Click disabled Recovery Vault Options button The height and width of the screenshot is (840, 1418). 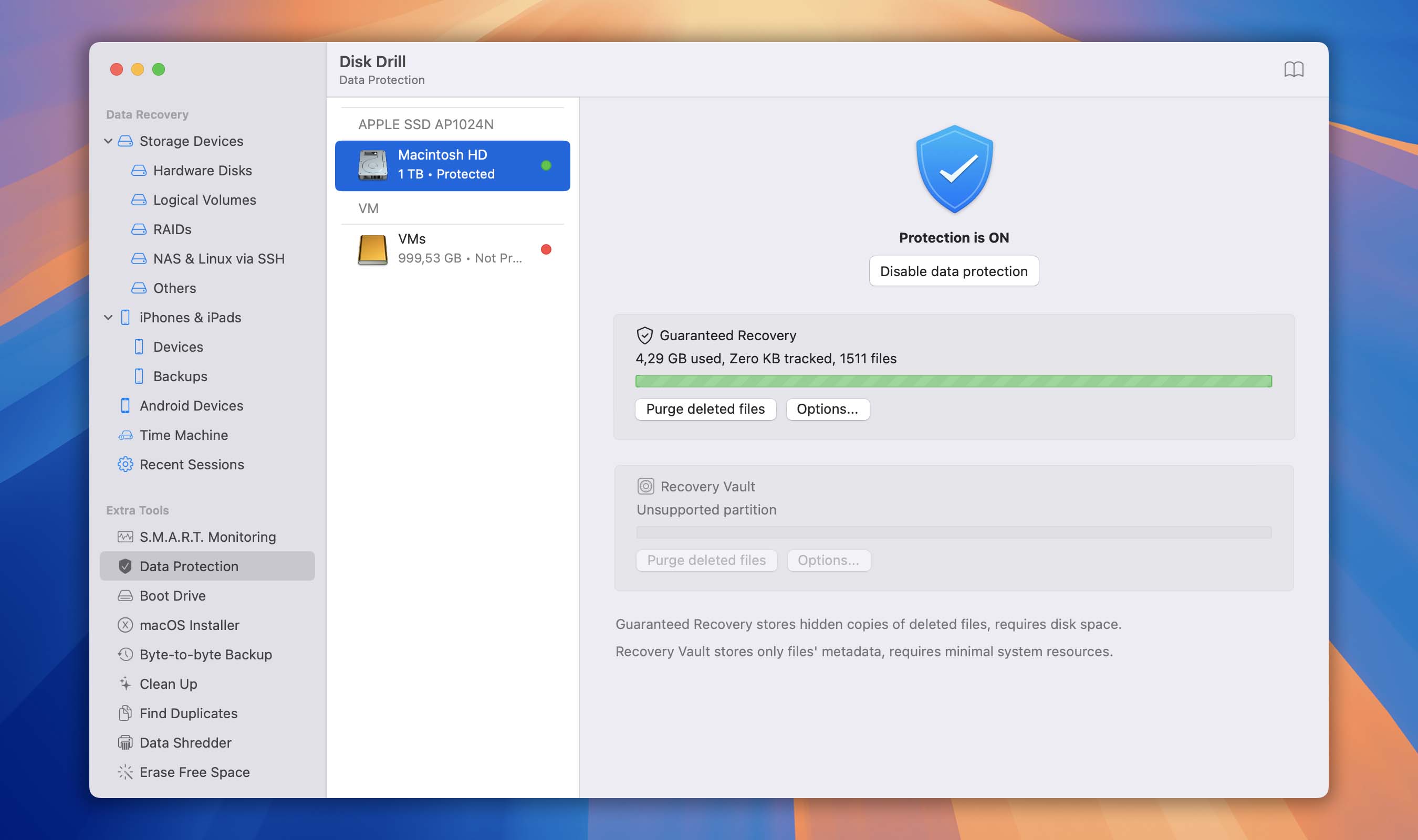click(x=828, y=560)
